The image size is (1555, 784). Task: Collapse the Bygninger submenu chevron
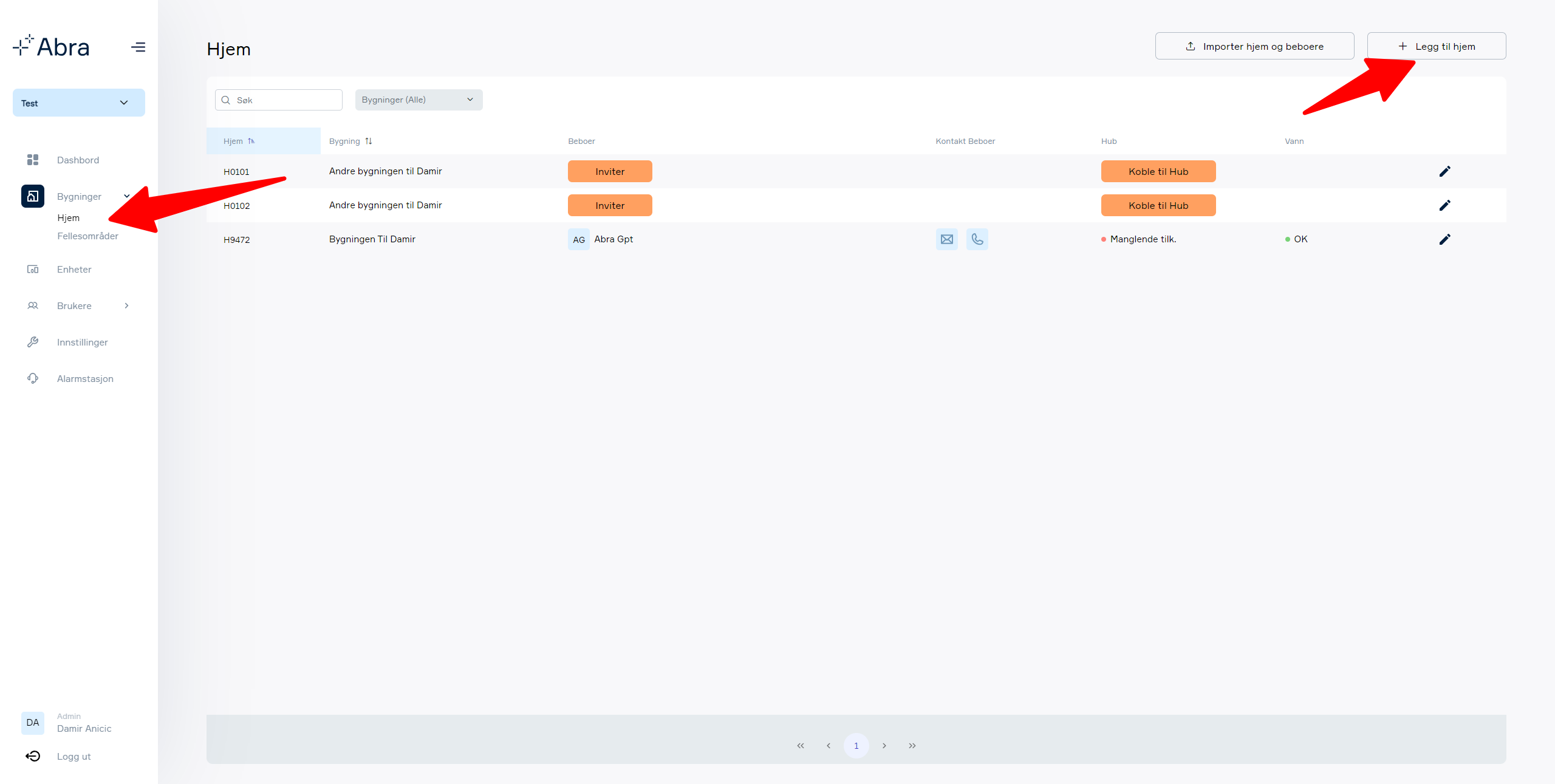click(126, 196)
